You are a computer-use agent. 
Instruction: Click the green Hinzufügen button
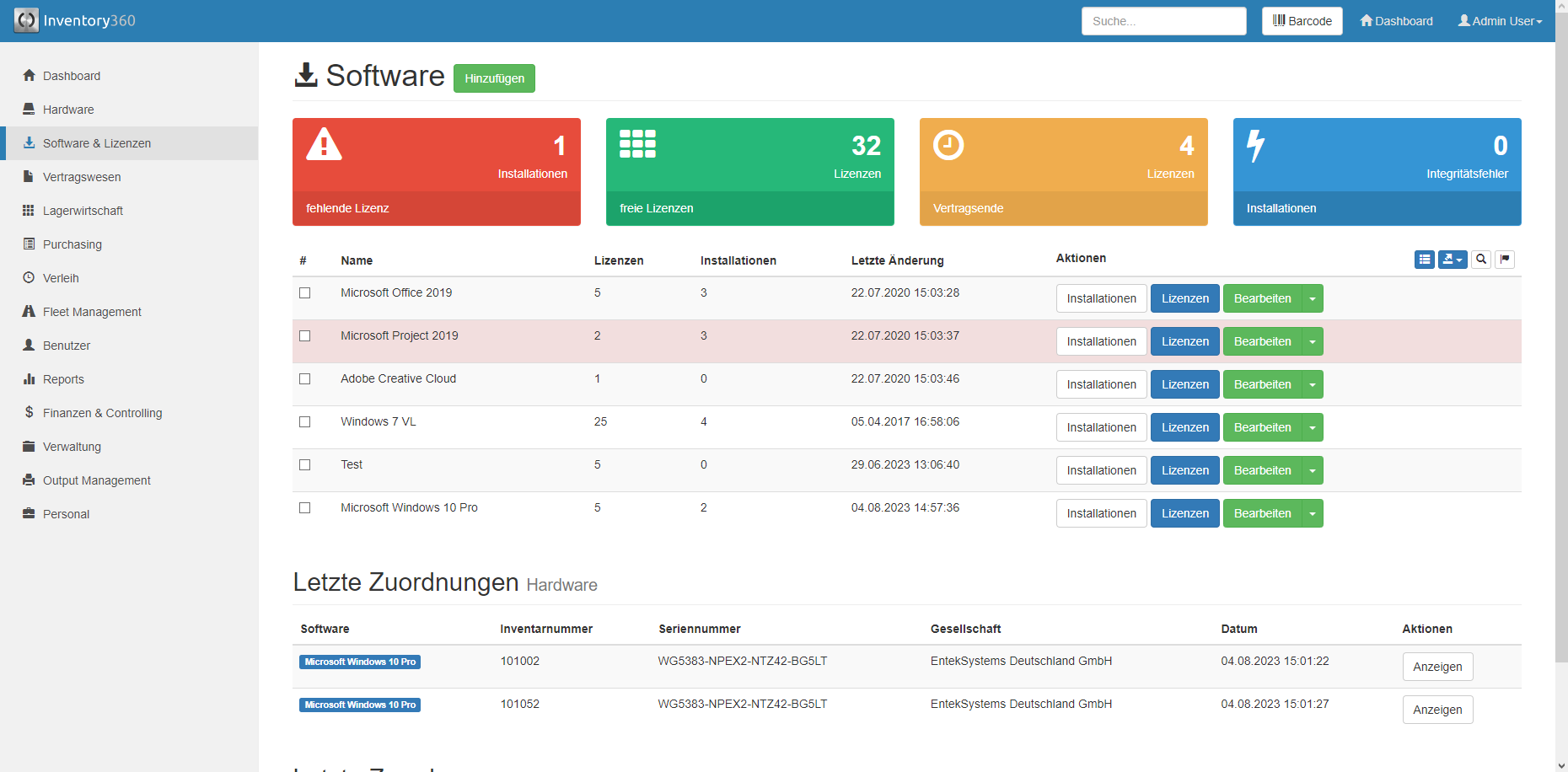point(494,78)
